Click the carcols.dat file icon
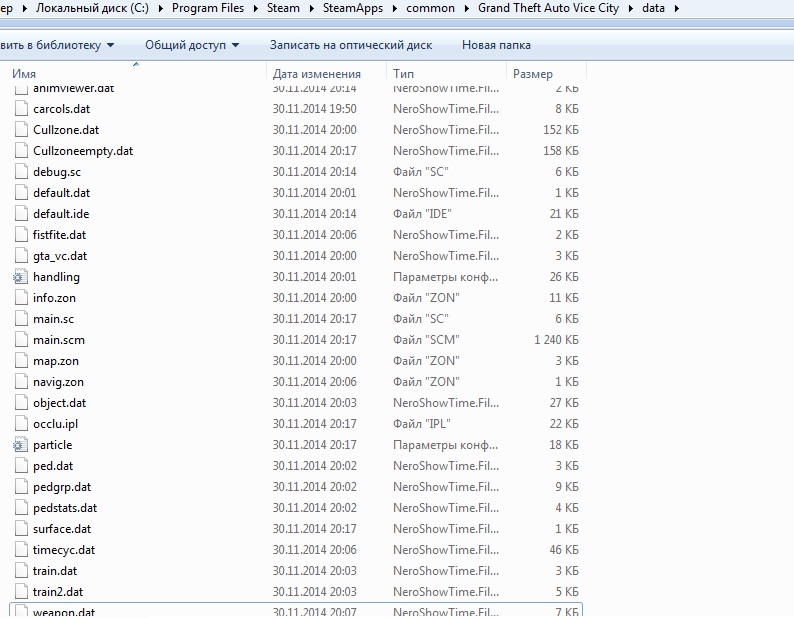The width and height of the screenshot is (794, 618). (x=21, y=109)
